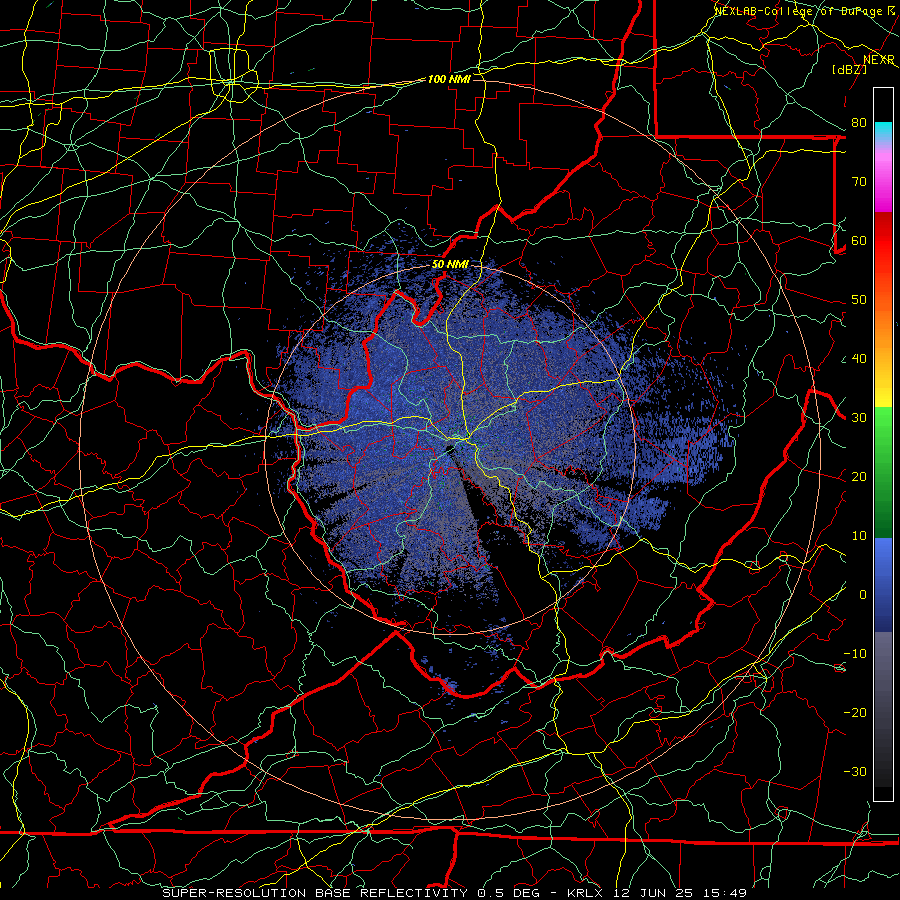The height and width of the screenshot is (900, 900).
Task: Click the 20 value on dBZ scale
Action: 859,476
